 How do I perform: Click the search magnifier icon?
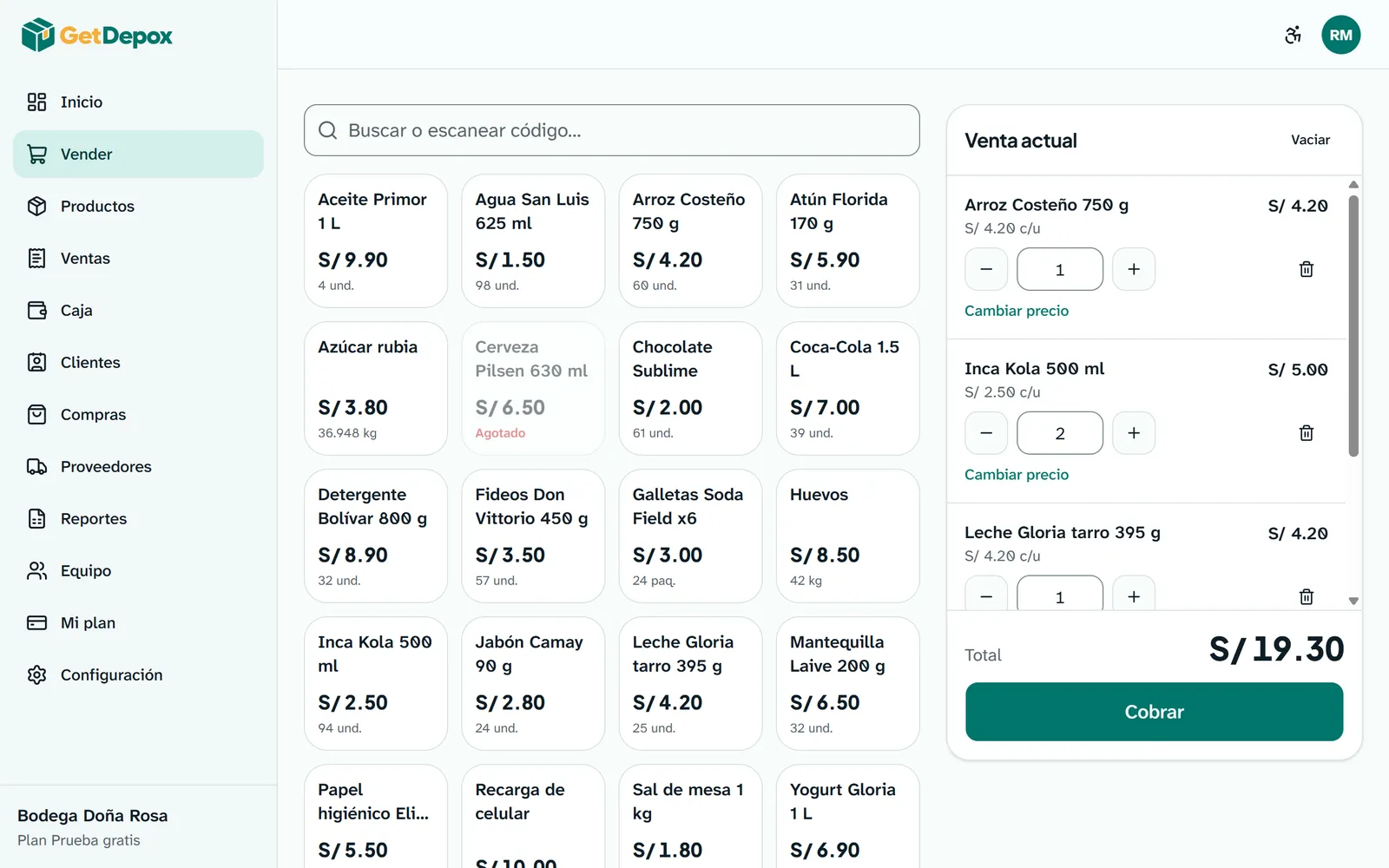pyautogui.click(x=328, y=130)
